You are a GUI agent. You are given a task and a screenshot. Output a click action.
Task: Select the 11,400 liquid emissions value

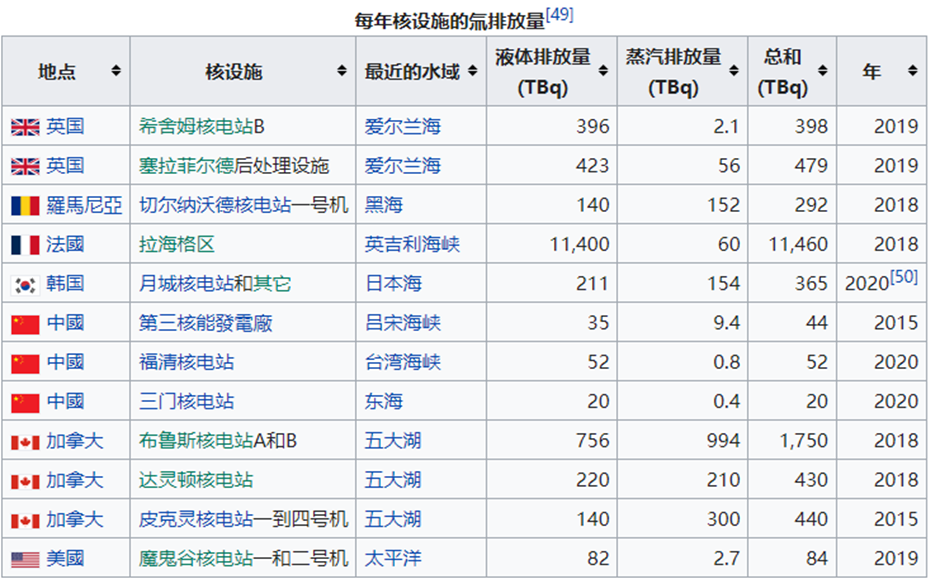tap(579, 245)
